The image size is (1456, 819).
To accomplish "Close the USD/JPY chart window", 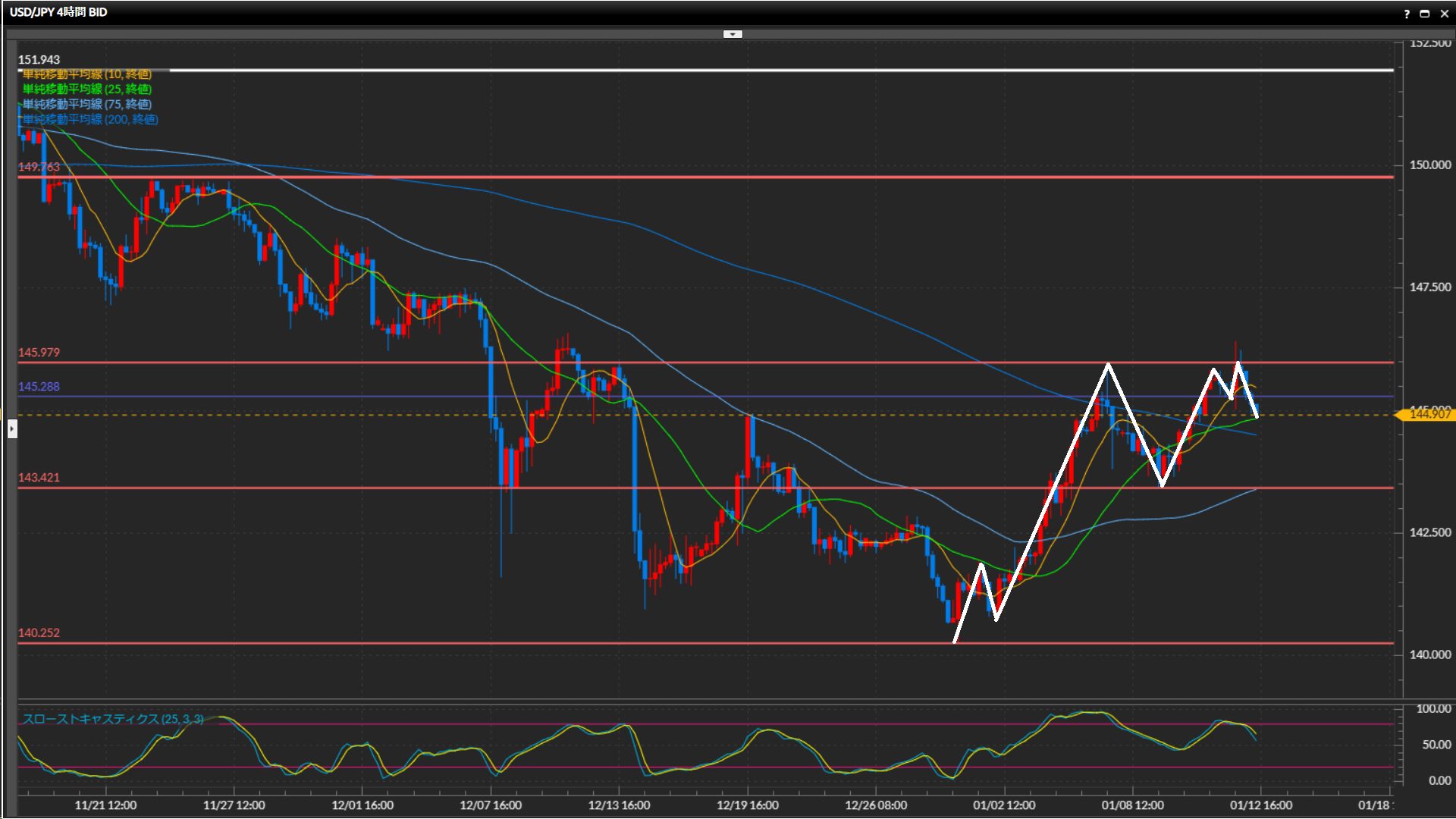I will click(1444, 13).
